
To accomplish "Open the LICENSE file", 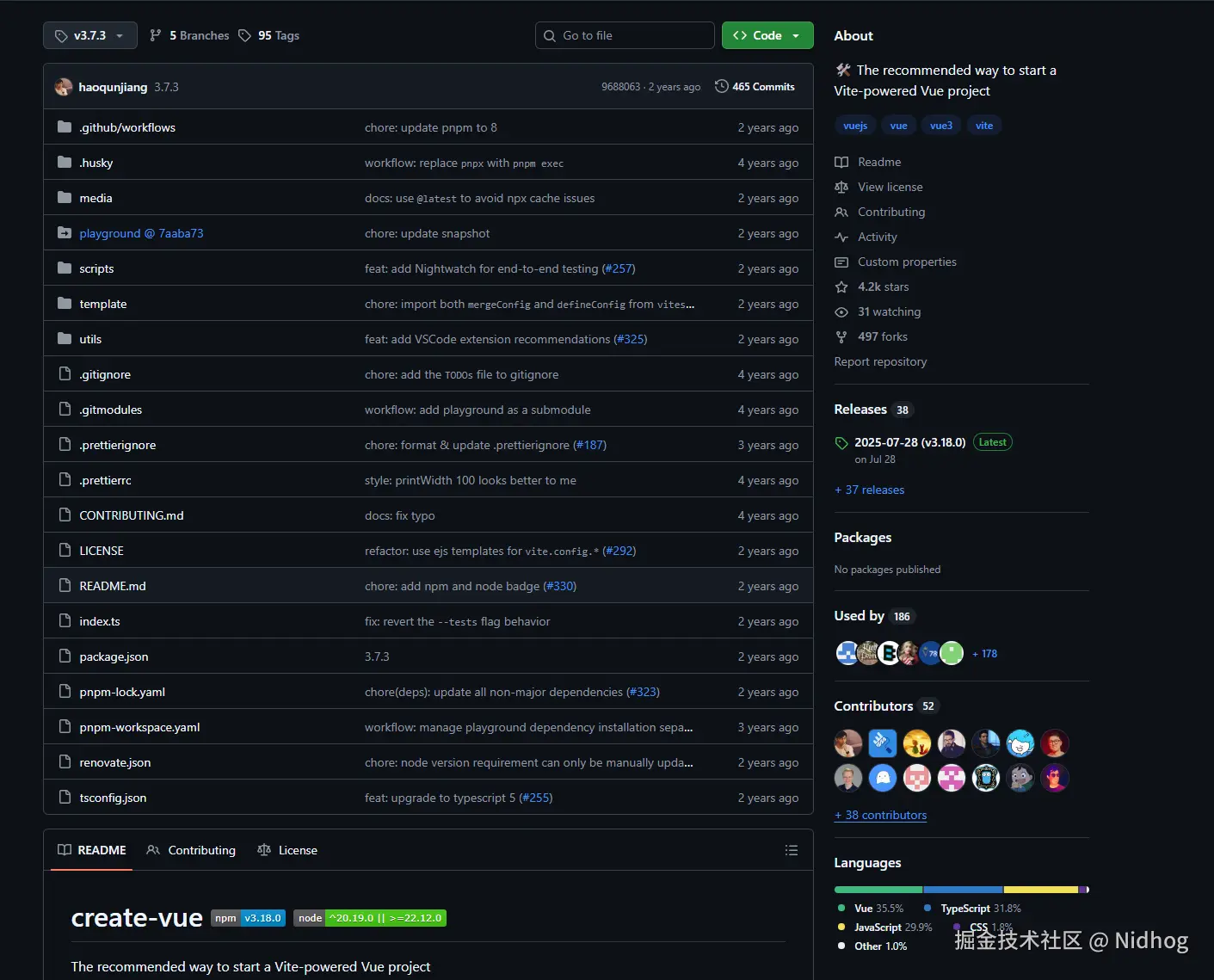I will point(102,551).
